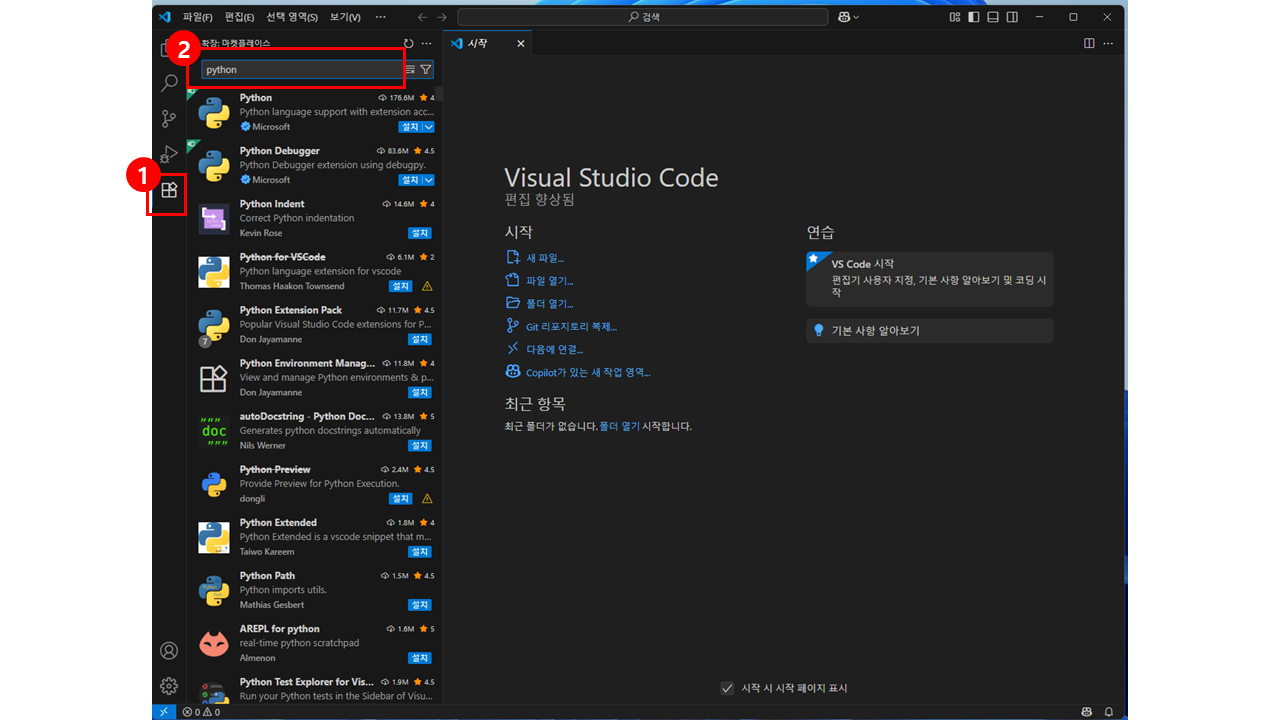Toggle secondary side bar visibility
The width and height of the screenshot is (1280, 720).
click(1012, 17)
